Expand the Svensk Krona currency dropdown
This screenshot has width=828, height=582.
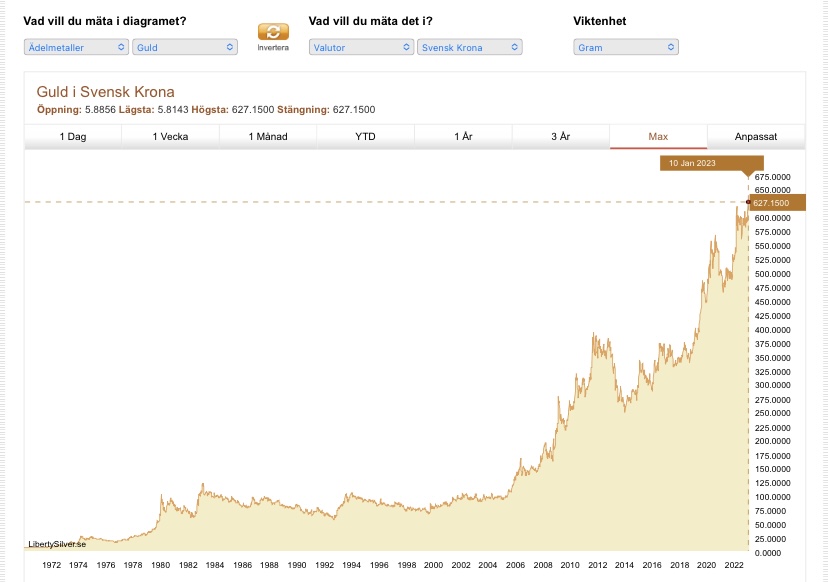click(470, 47)
